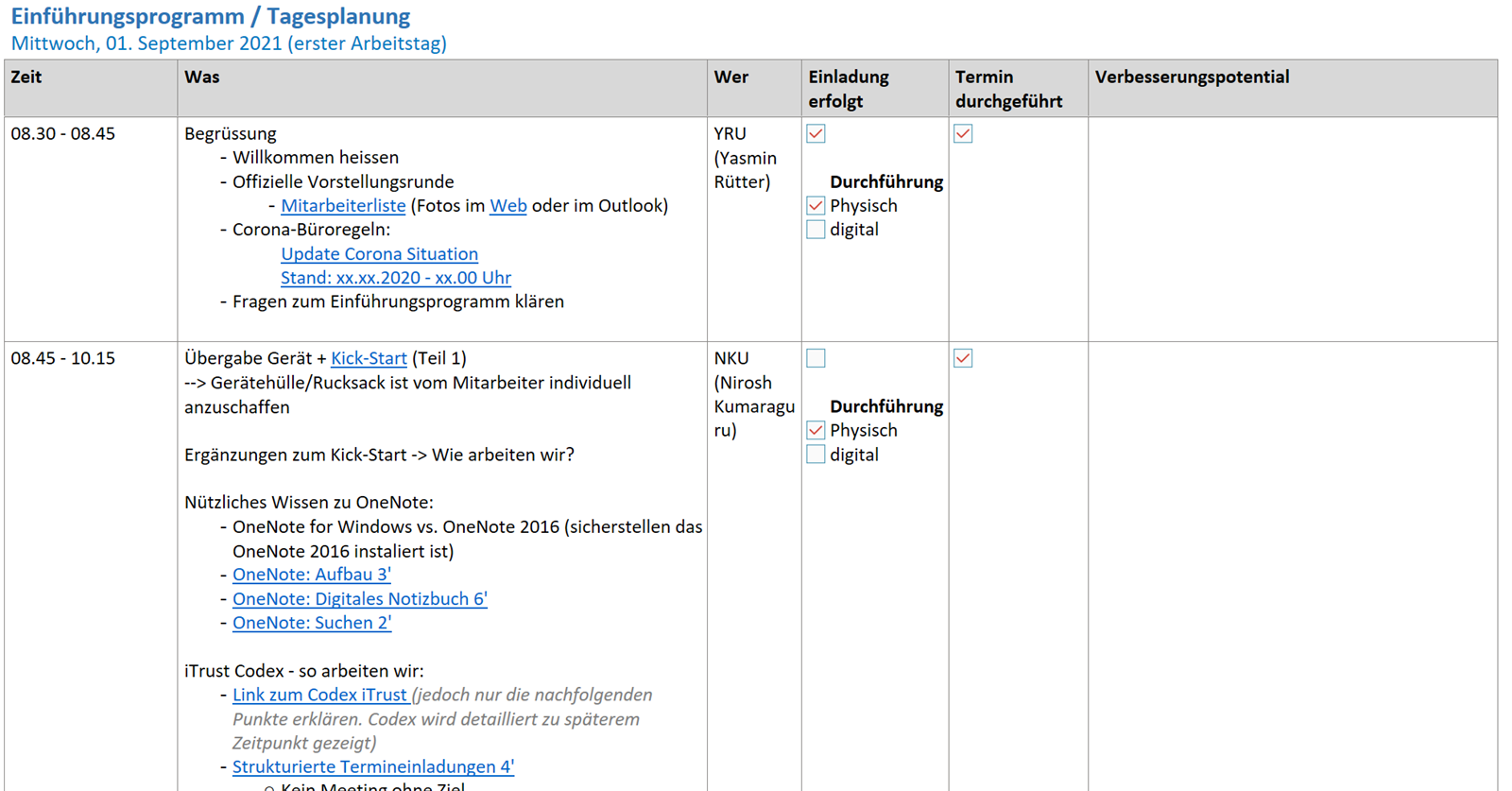The image size is (1512, 791).
Task: Open OneNote: Suchen 2' link
Action: [311, 623]
